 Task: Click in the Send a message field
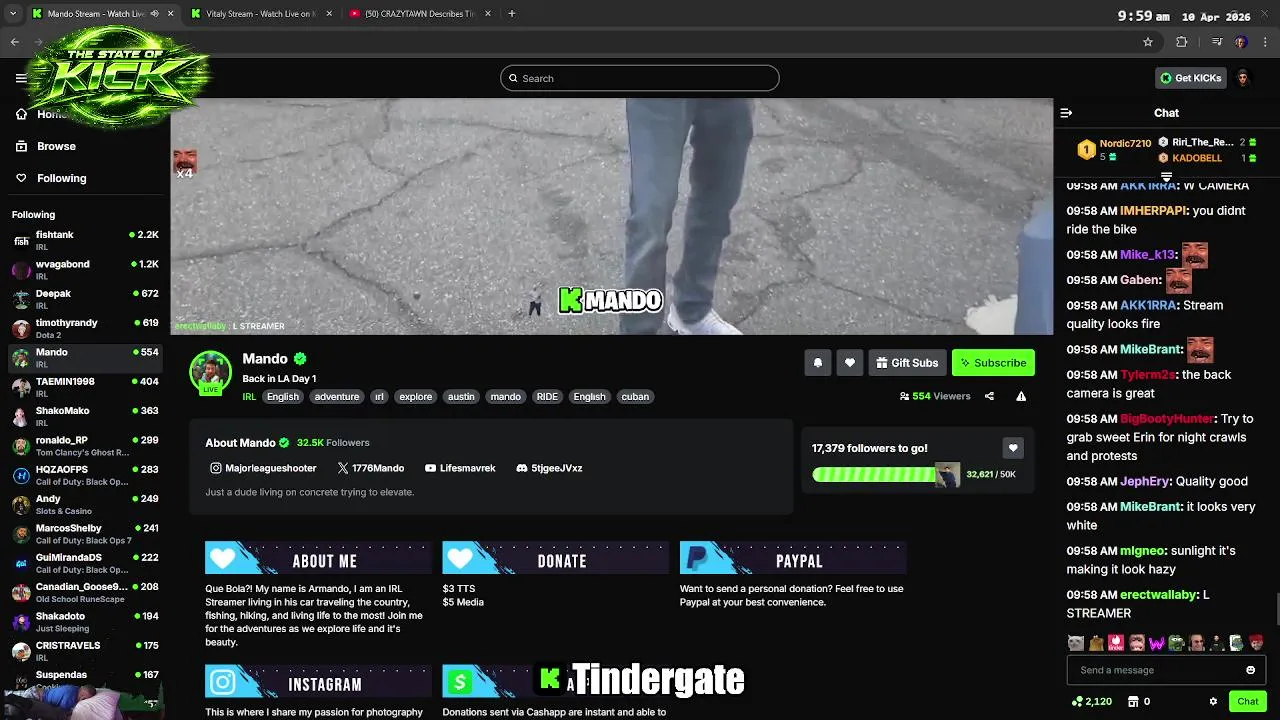coord(1155,670)
